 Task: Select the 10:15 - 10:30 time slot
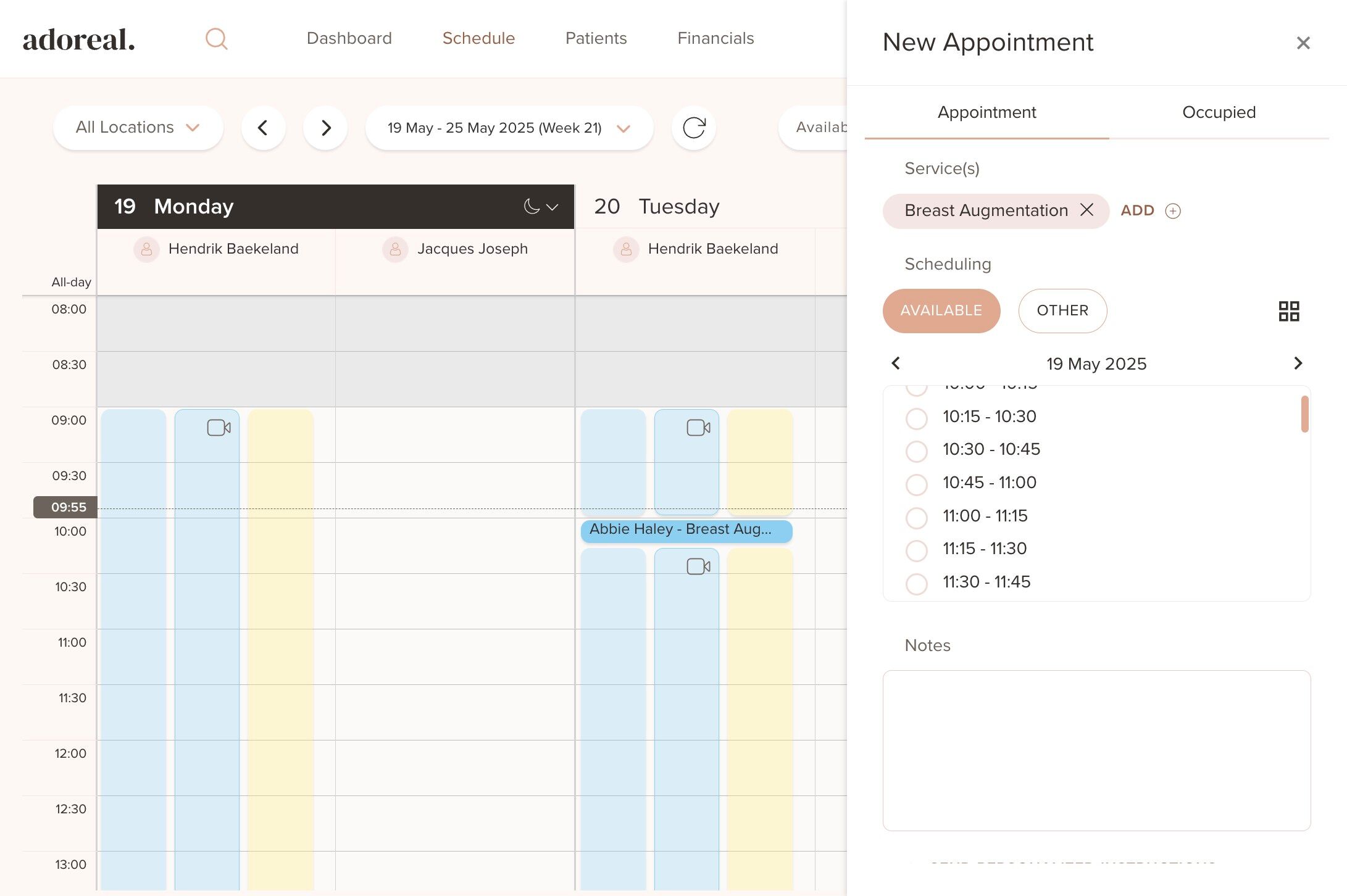point(916,418)
